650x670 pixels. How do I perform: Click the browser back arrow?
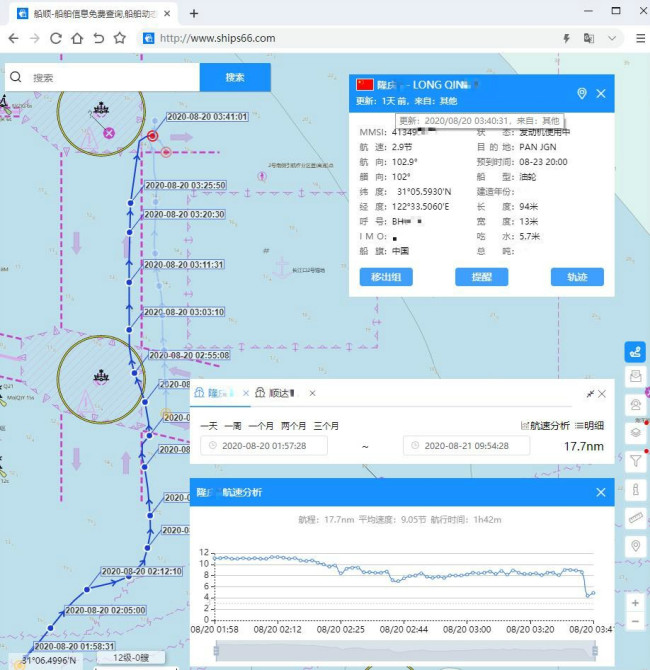(13, 38)
